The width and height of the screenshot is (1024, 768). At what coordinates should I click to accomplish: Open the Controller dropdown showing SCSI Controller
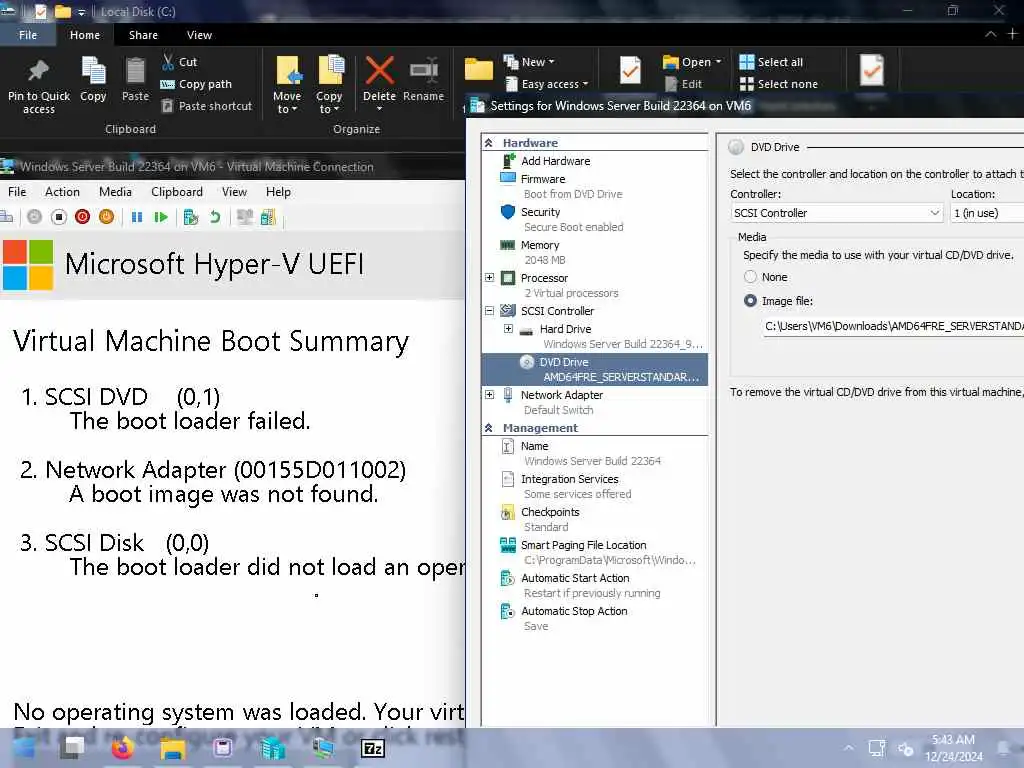(x=836, y=213)
